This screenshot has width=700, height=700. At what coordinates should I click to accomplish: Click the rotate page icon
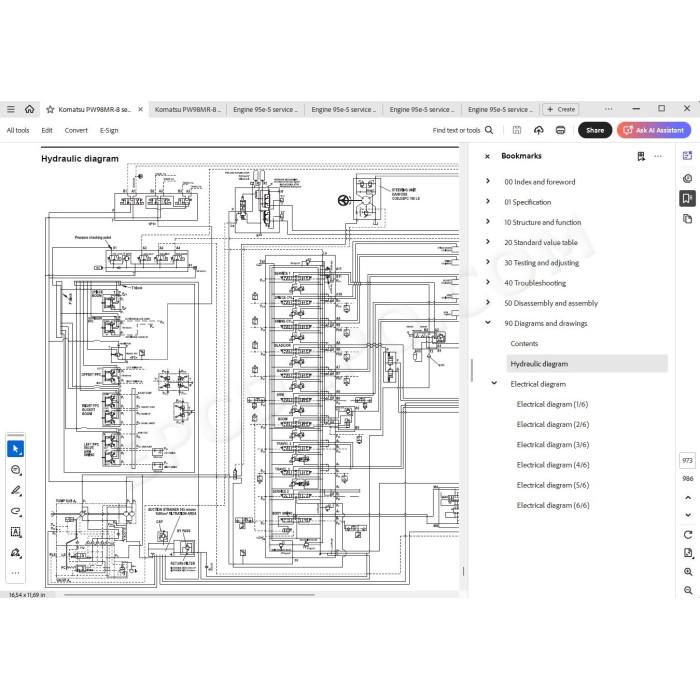[x=688, y=534]
